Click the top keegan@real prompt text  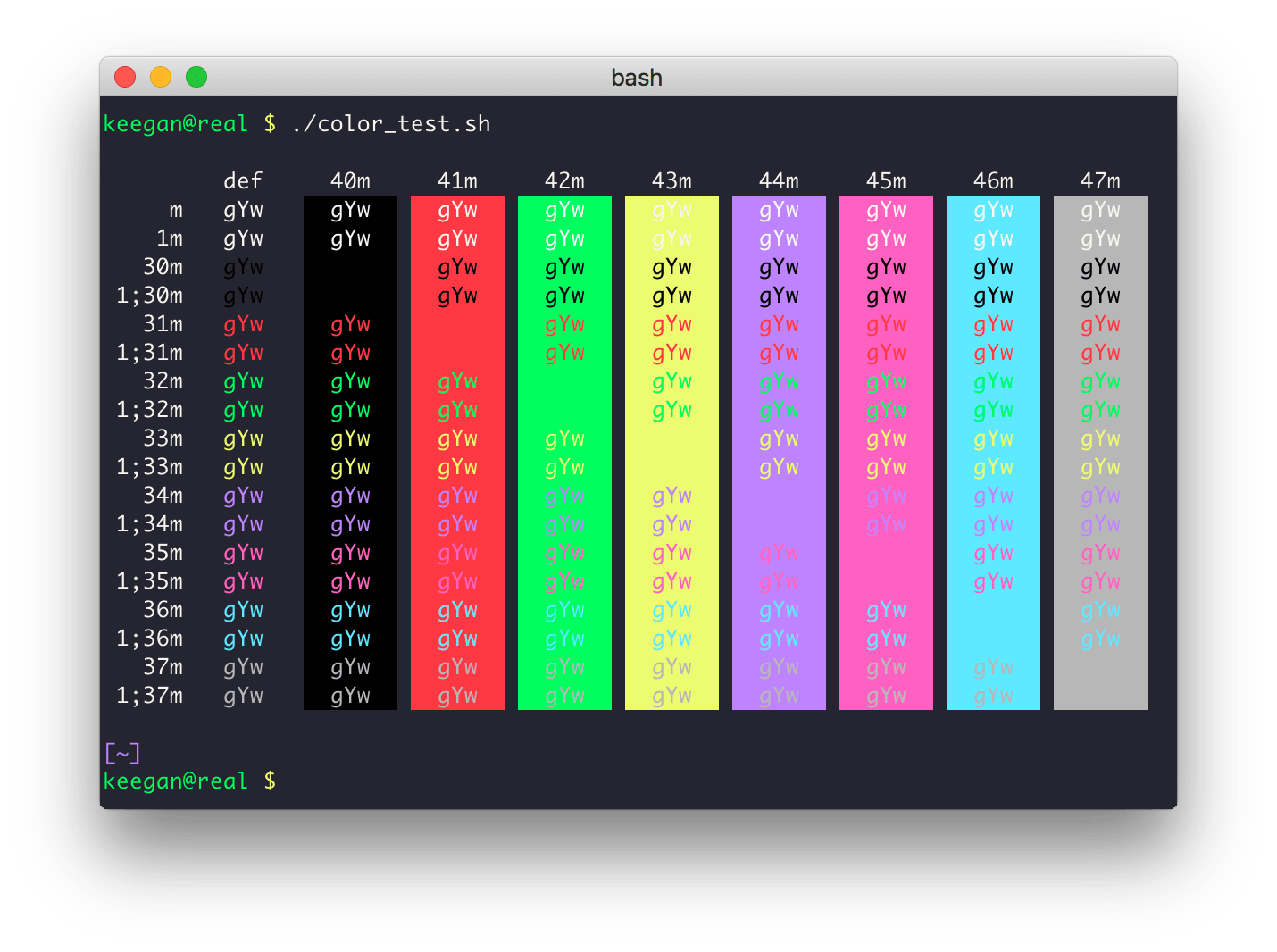[175, 124]
